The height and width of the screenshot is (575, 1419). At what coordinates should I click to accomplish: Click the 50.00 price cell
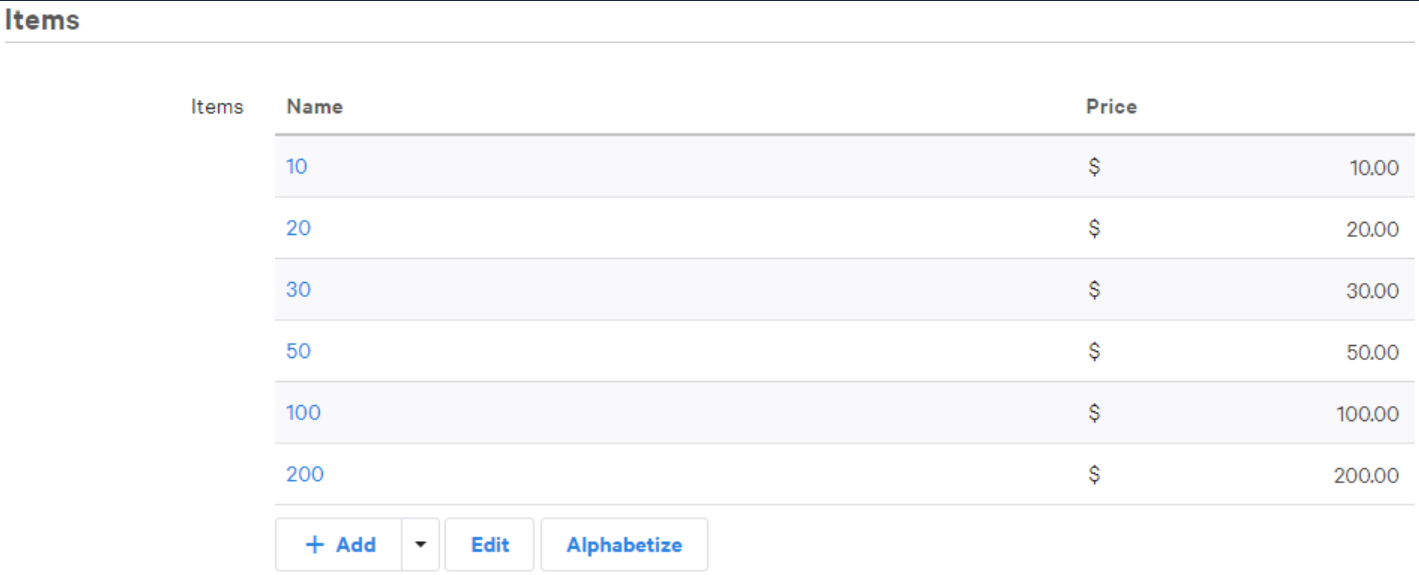pyautogui.click(x=1372, y=353)
